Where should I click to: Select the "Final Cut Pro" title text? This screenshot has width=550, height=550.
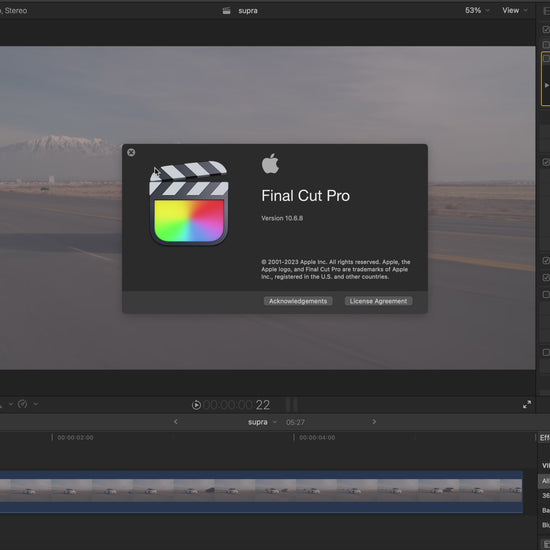point(306,196)
